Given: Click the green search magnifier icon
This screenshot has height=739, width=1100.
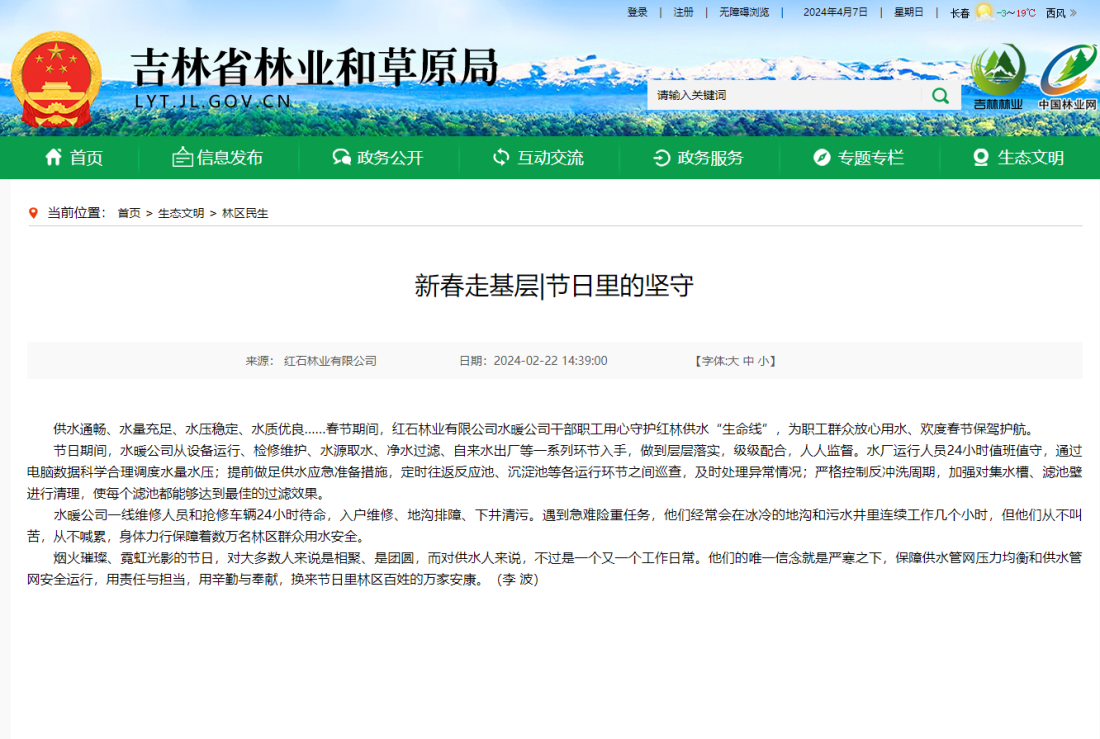Looking at the screenshot, I should [x=940, y=95].
